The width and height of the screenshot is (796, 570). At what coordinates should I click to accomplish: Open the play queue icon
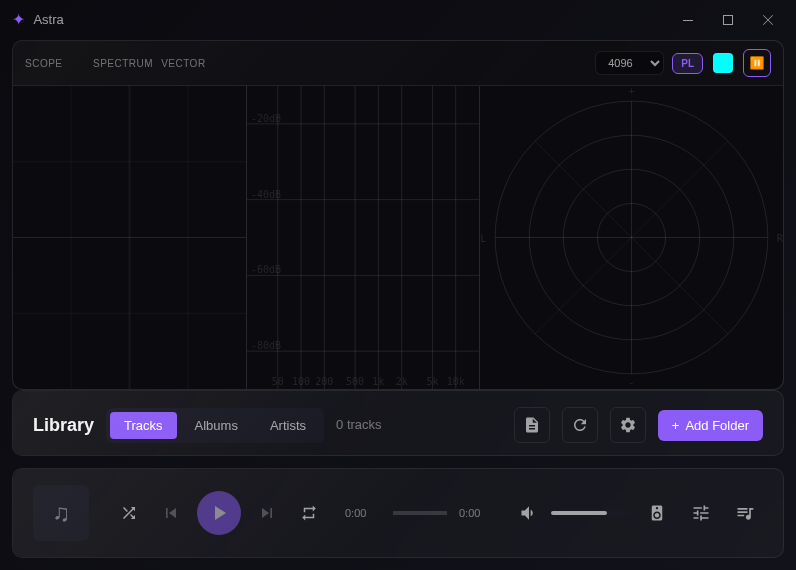745,513
